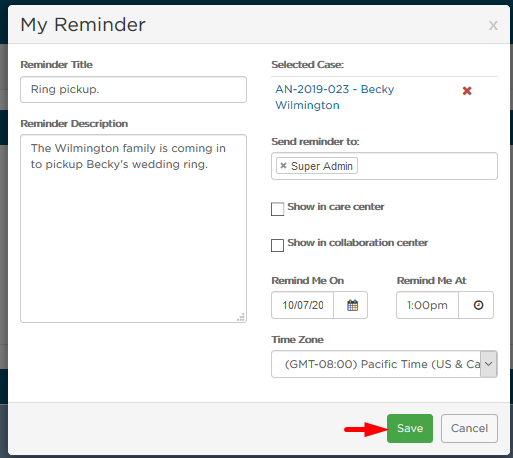Click the Send reminder to recipient field
This screenshot has height=458, width=513.
click(384, 166)
